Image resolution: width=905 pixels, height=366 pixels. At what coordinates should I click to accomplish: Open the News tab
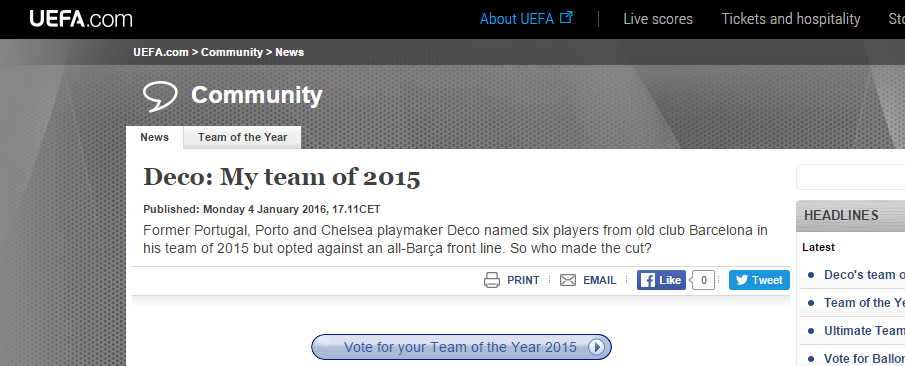[x=155, y=137]
